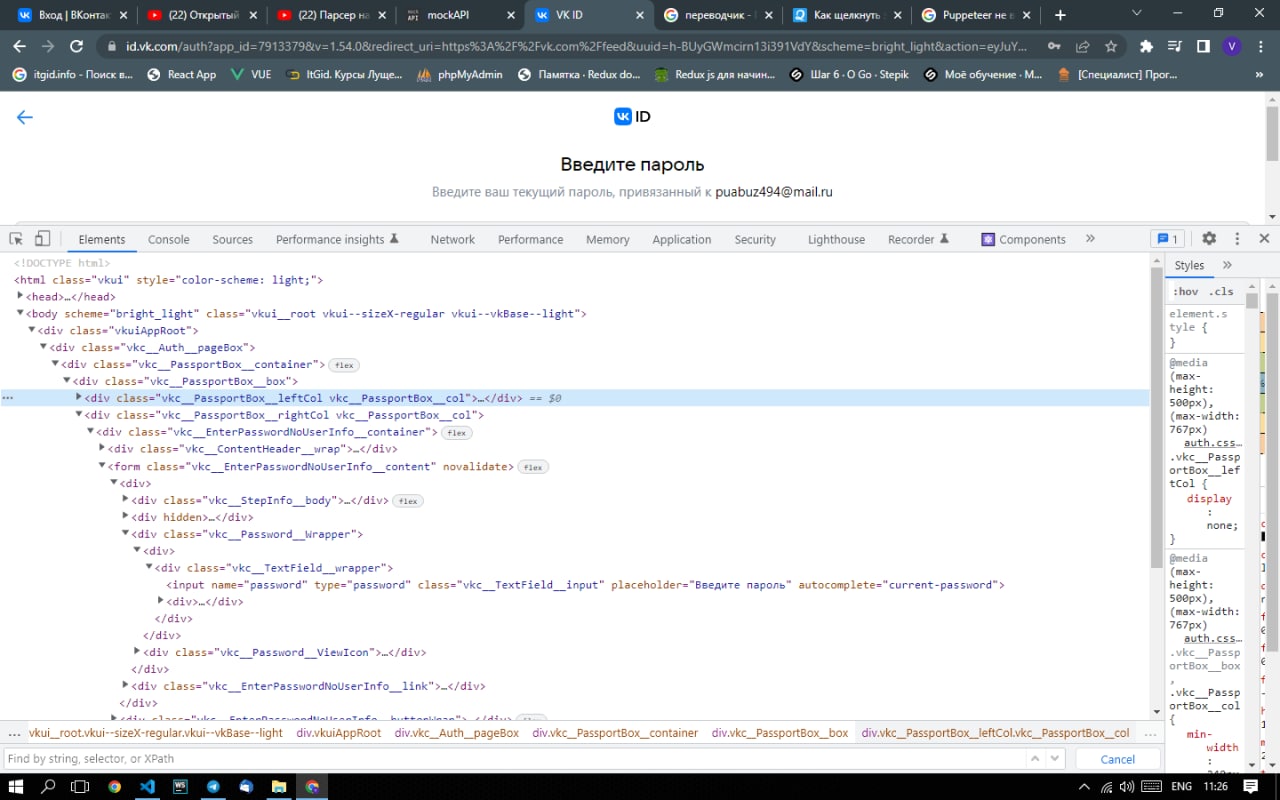Expand the vkc__ContentHeader__wrap div
1280x800 pixels.
click(102, 448)
